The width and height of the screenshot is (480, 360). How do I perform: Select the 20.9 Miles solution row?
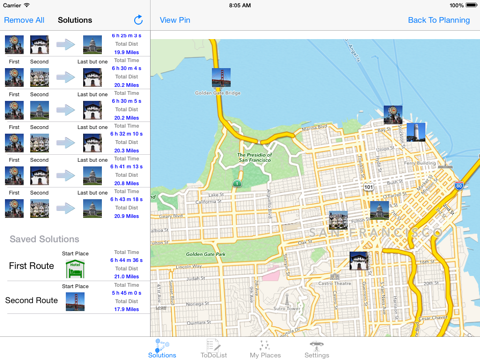[x=75, y=204]
